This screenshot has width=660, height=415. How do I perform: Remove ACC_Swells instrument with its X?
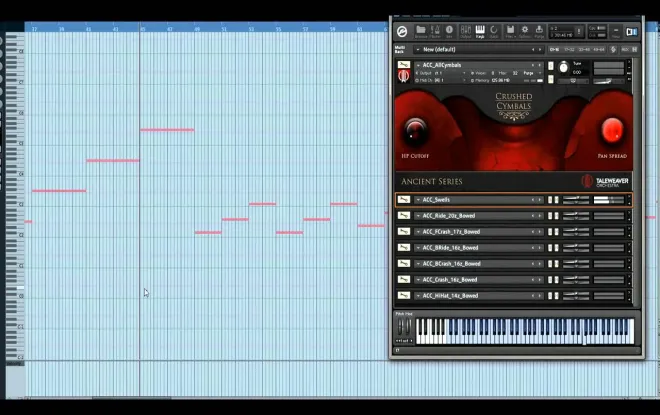click(629, 197)
